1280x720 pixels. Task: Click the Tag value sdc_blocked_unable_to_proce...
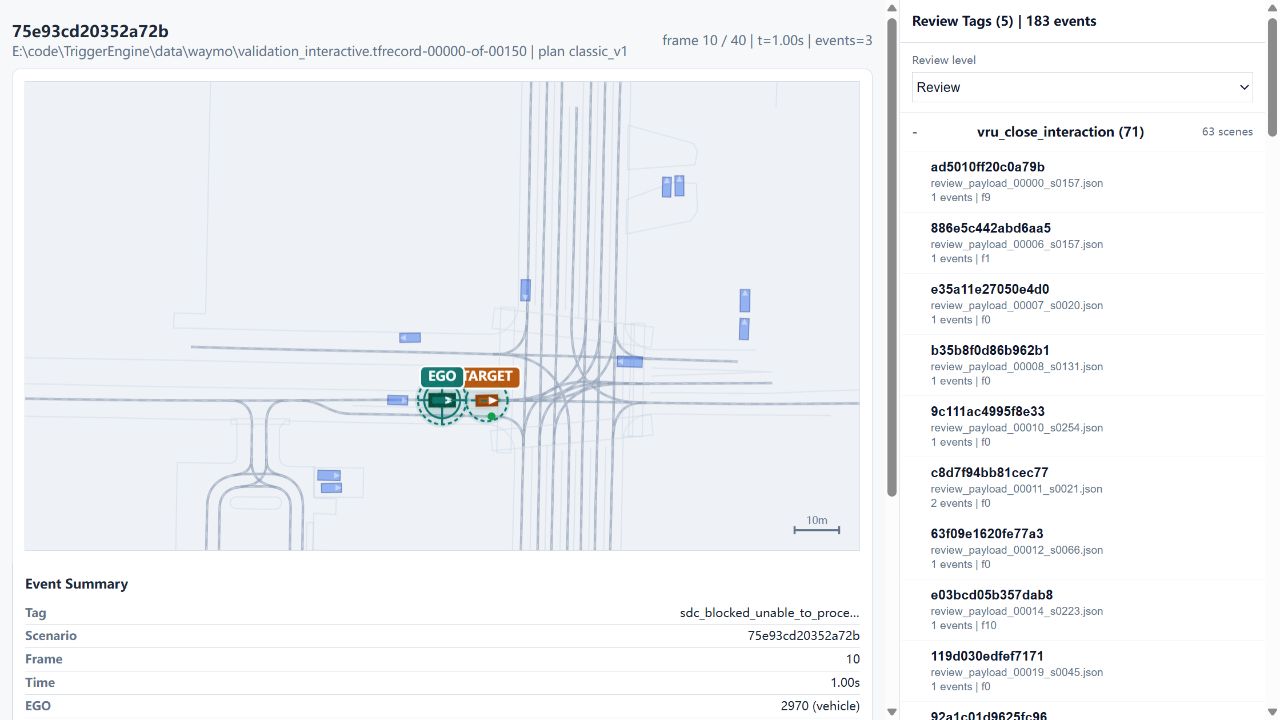tap(769, 613)
